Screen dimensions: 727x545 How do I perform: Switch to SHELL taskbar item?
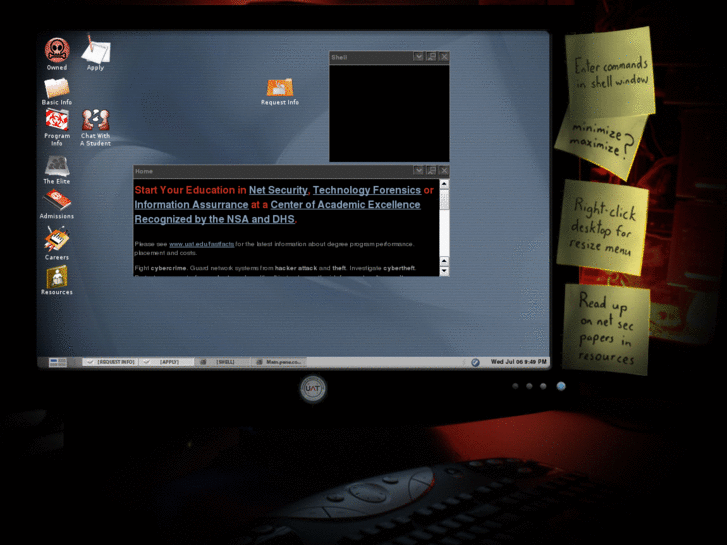pos(223,362)
